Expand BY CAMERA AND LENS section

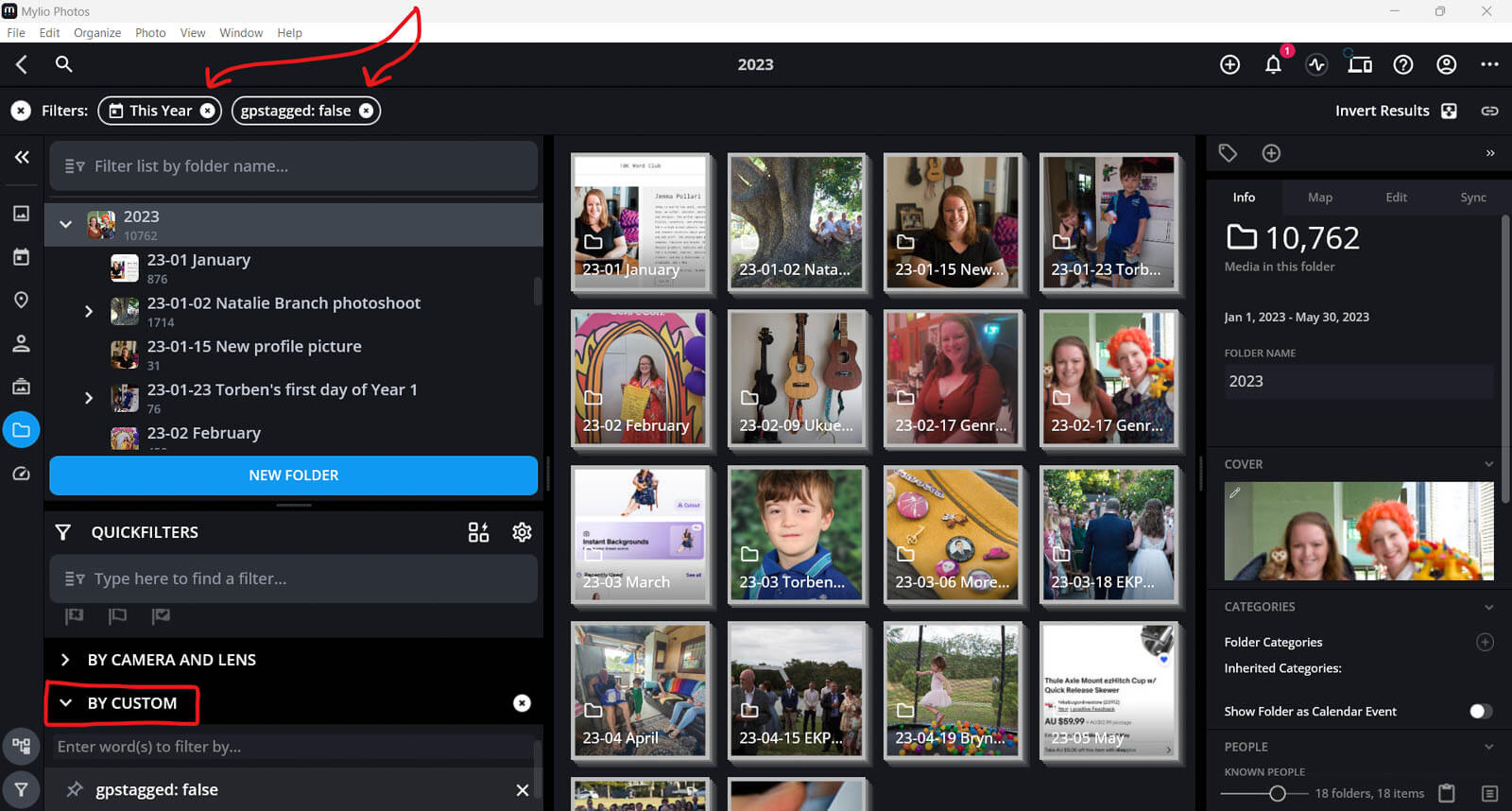[65, 660]
